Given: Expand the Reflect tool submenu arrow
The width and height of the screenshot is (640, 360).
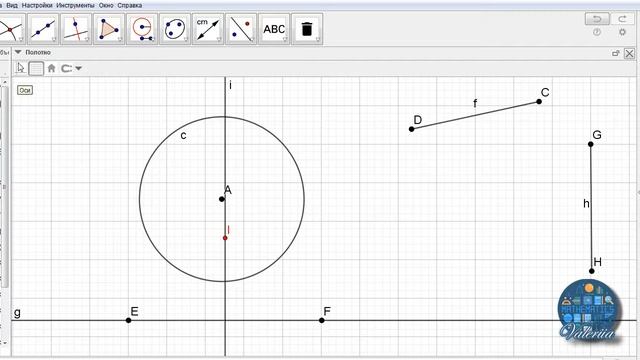Looking at the screenshot, I should (x=252, y=39).
